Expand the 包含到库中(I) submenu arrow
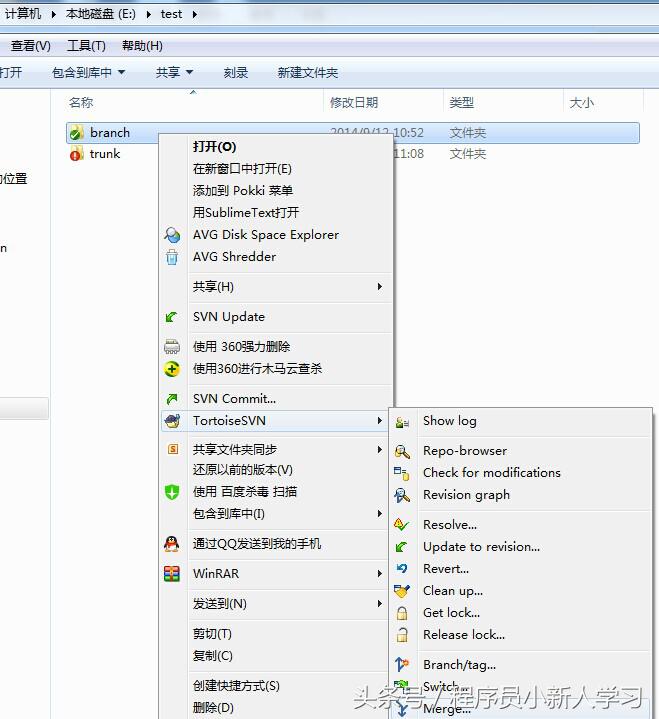 click(x=380, y=514)
